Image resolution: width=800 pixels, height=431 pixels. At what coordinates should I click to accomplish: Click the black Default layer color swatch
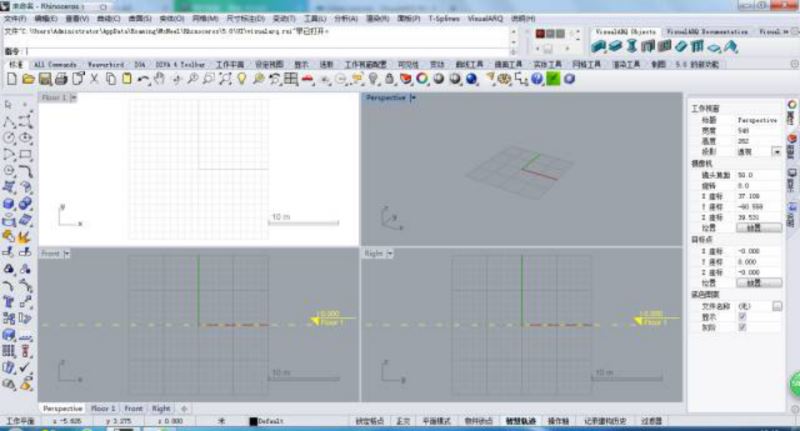(x=253, y=421)
